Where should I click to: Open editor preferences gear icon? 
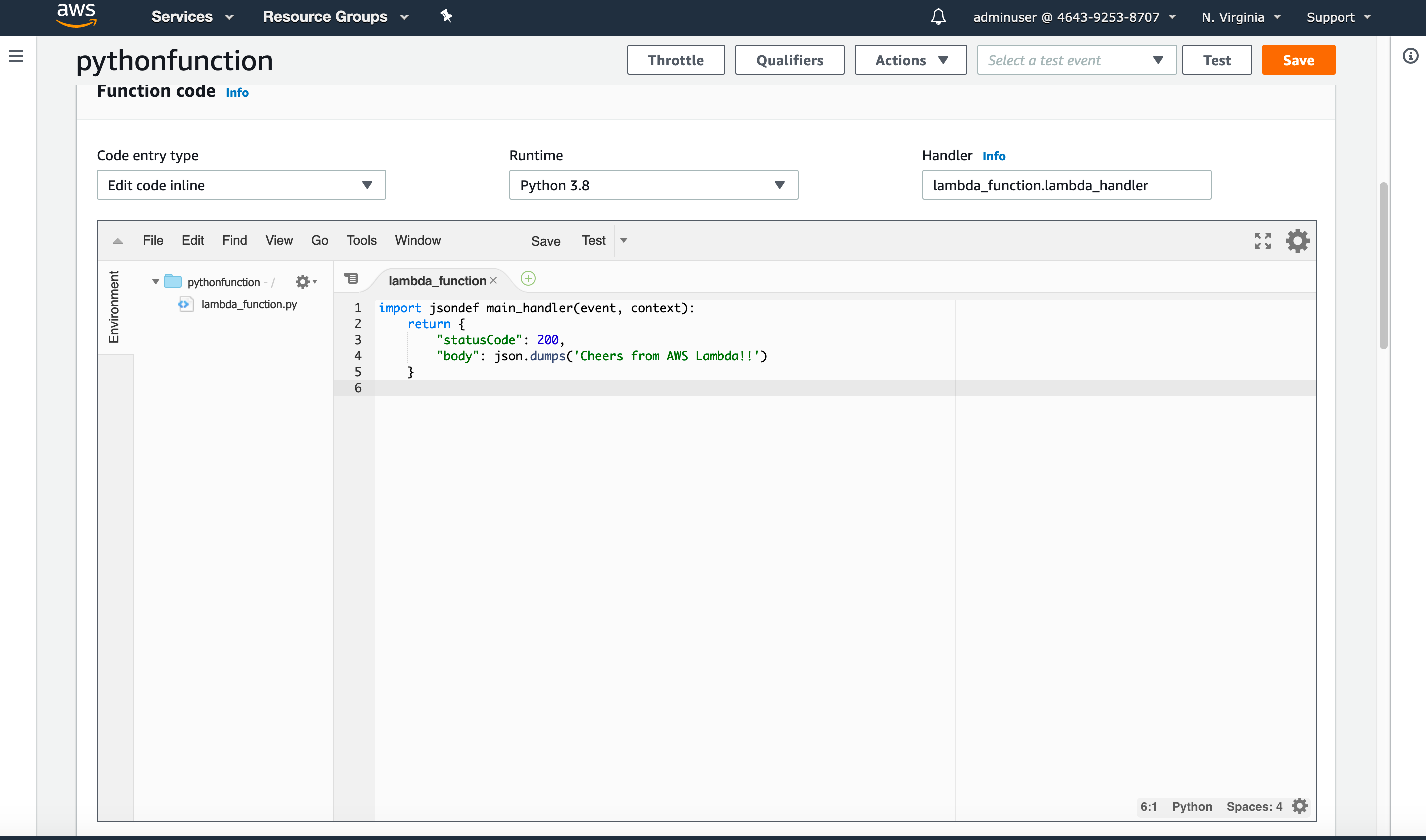pyautogui.click(x=1297, y=241)
